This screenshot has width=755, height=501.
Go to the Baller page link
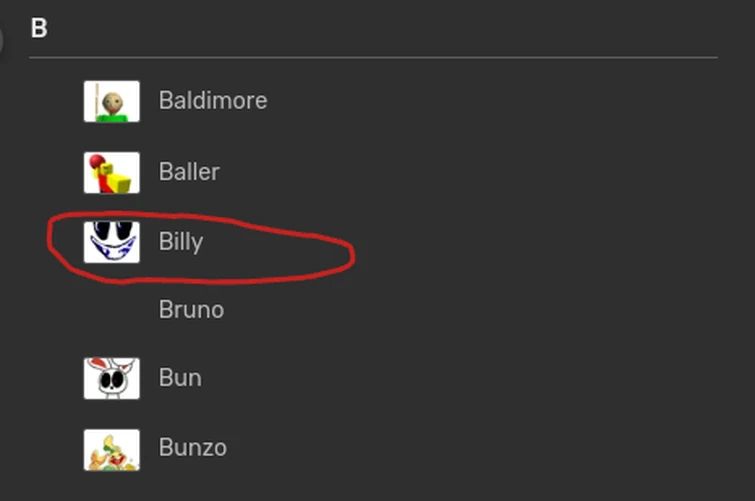188,172
